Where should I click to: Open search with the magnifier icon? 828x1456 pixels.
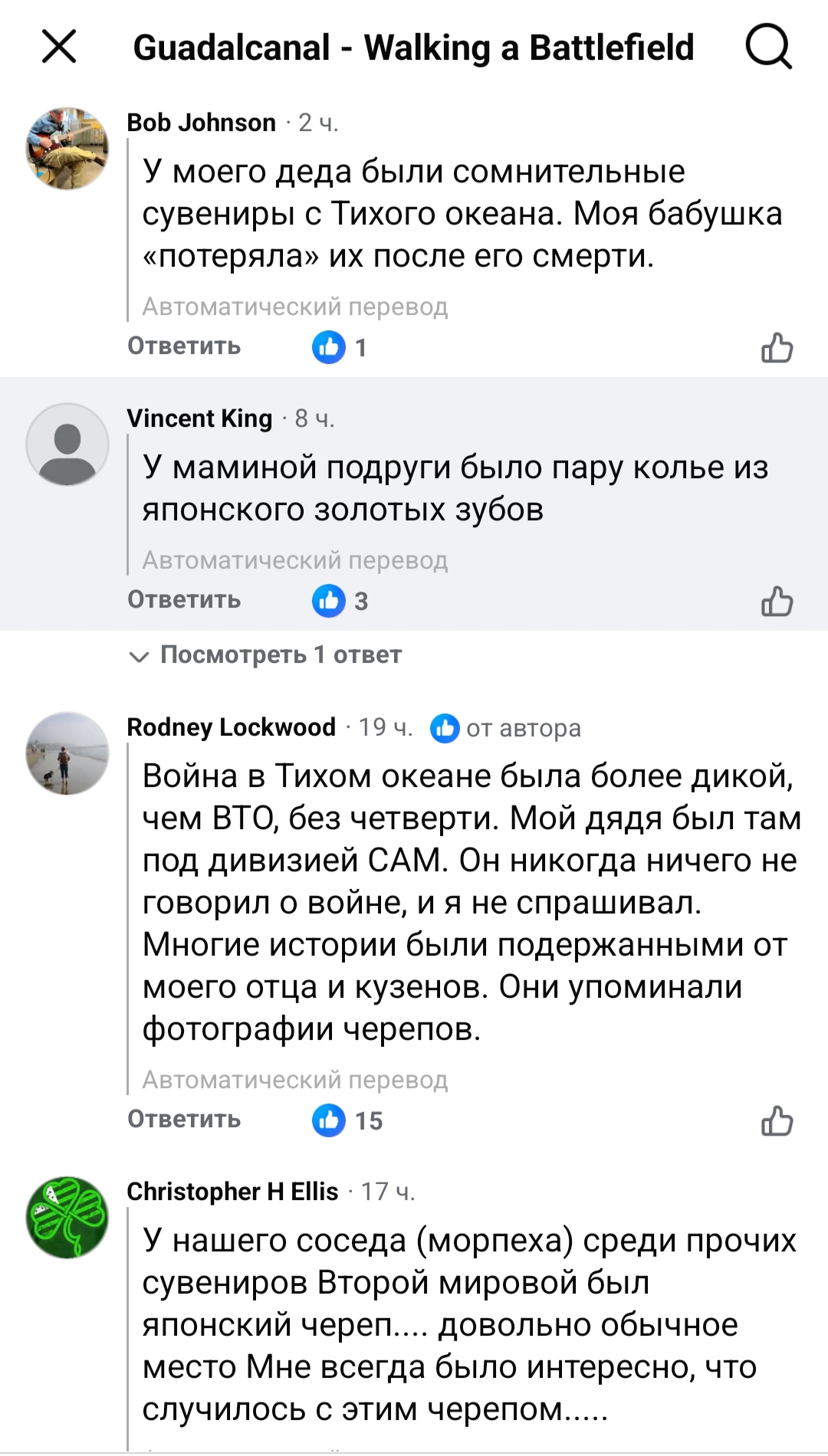pyautogui.click(x=768, y=48)
